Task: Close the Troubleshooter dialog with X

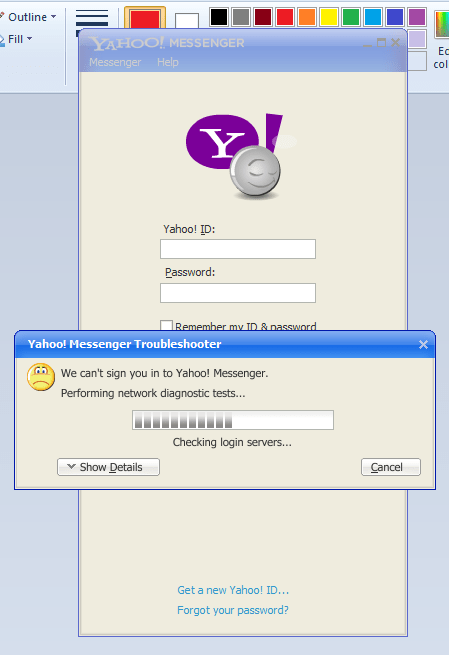Action: click(x=423, y=344)
